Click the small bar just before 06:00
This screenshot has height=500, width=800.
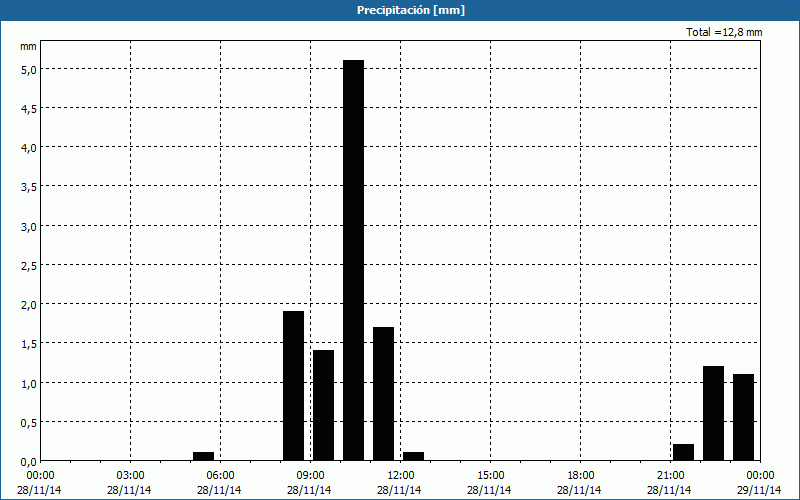coord(204,456)
